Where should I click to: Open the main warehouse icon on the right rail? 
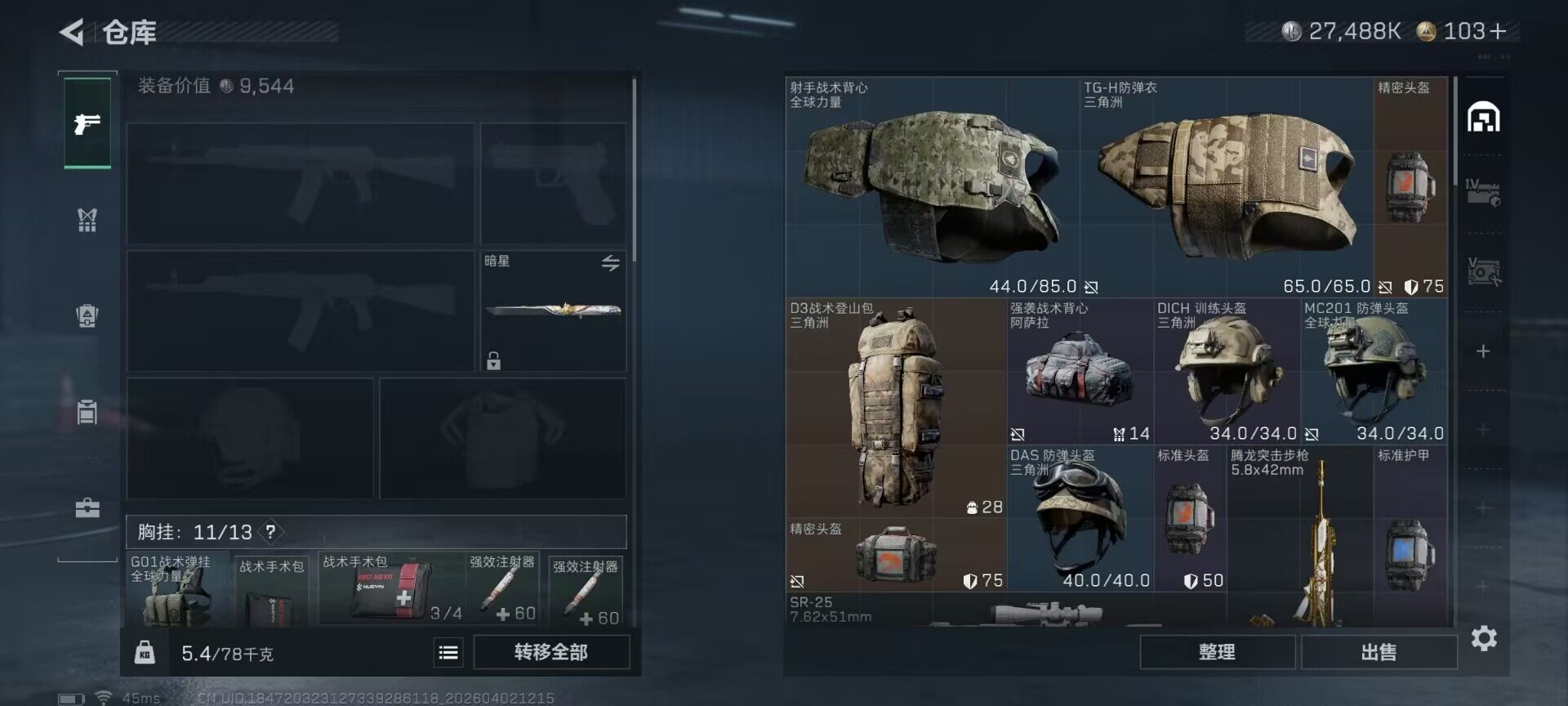click(x=1483, y=118)
